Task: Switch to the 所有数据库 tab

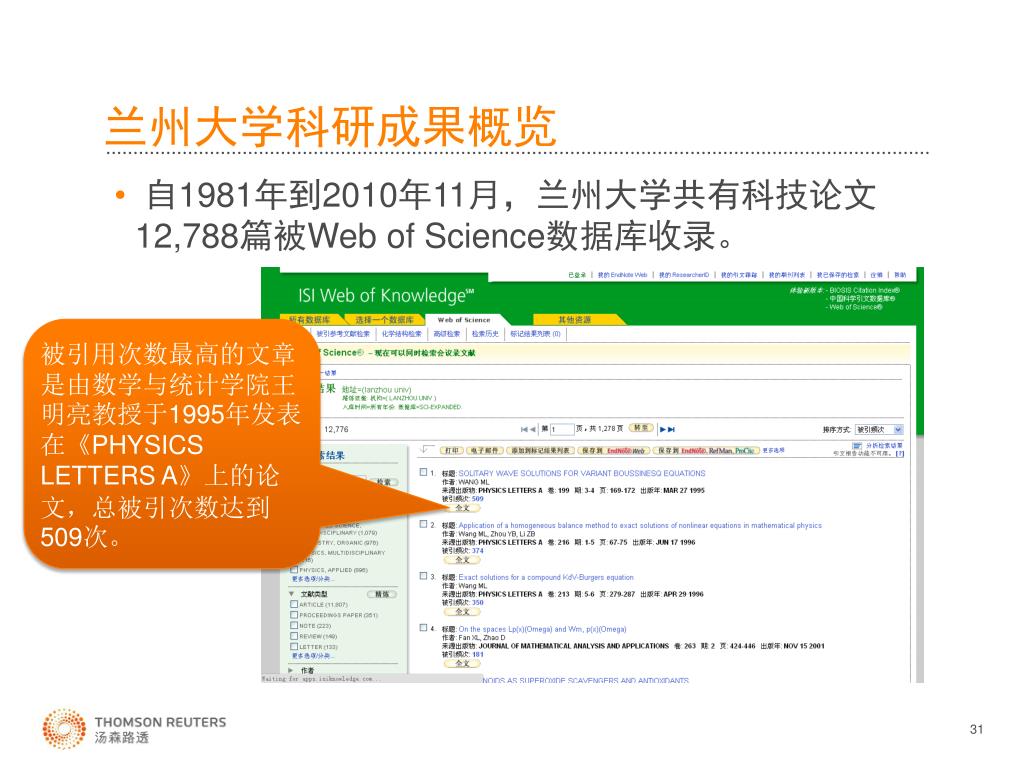Action: pyautogui.click(x=310, y=320)
